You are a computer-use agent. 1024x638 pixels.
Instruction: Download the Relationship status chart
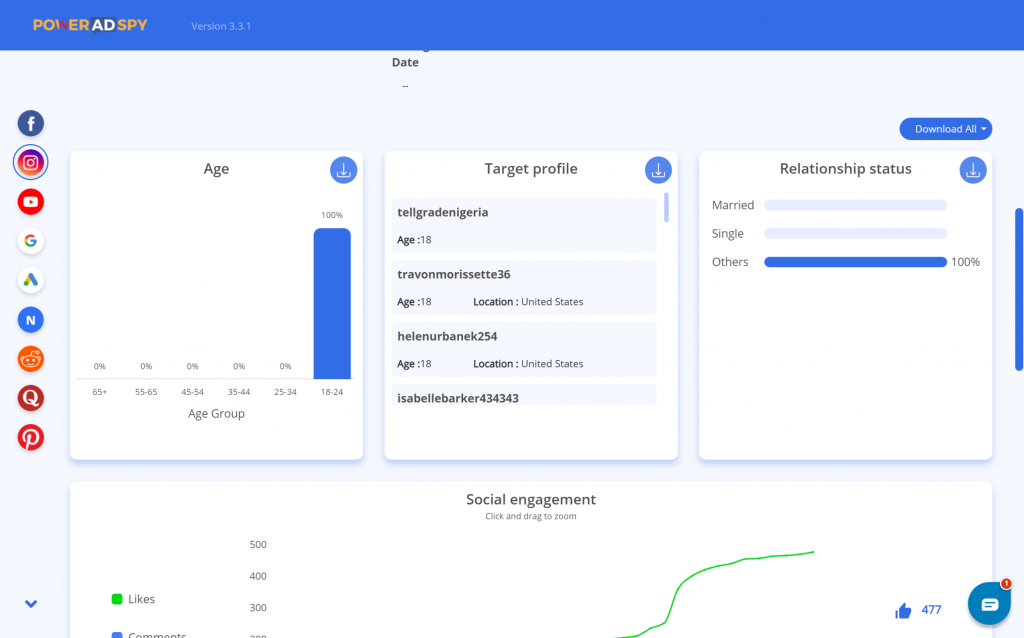point(972,170)
